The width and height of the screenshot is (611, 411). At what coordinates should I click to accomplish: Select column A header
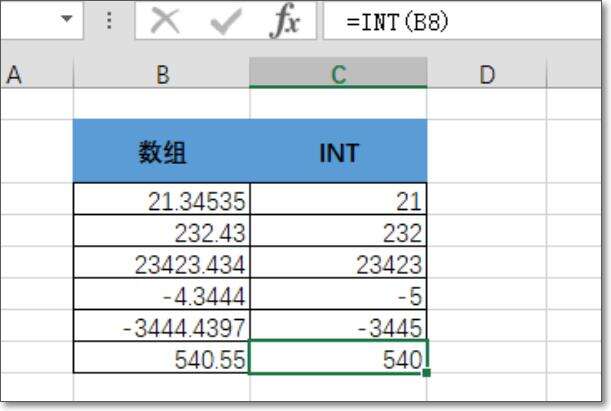click(37, 74)
